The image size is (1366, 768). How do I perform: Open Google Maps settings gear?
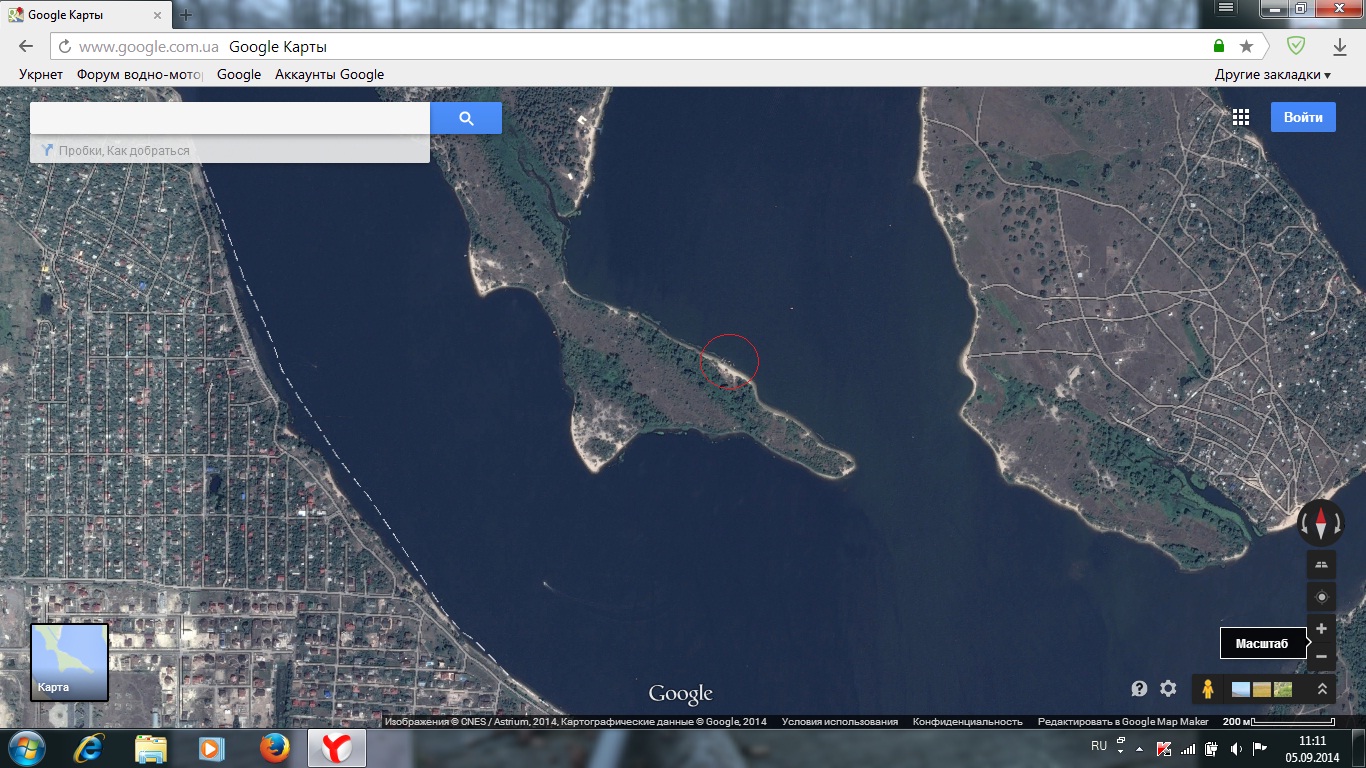(x=1168, y=688)
